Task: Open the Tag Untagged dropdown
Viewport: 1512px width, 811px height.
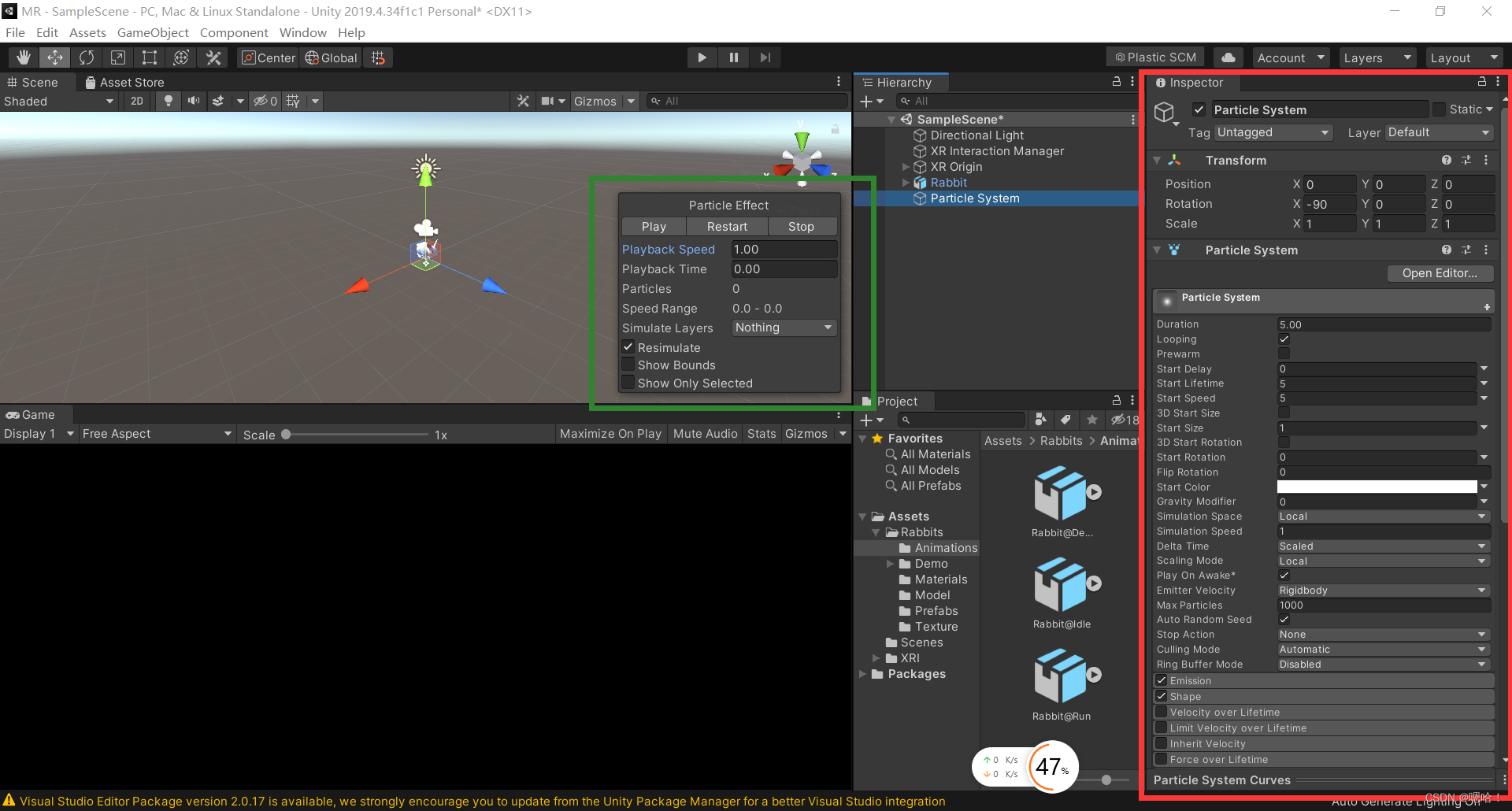Action: [x=1273, y=132]
